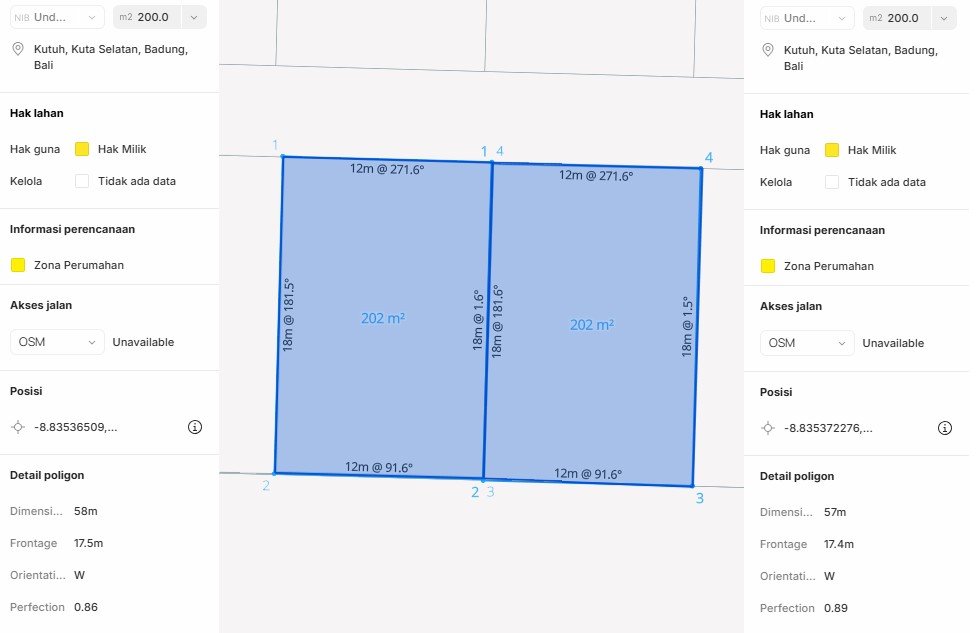Click the crosshair icon in right Posisi section

[x=767, y=428]
